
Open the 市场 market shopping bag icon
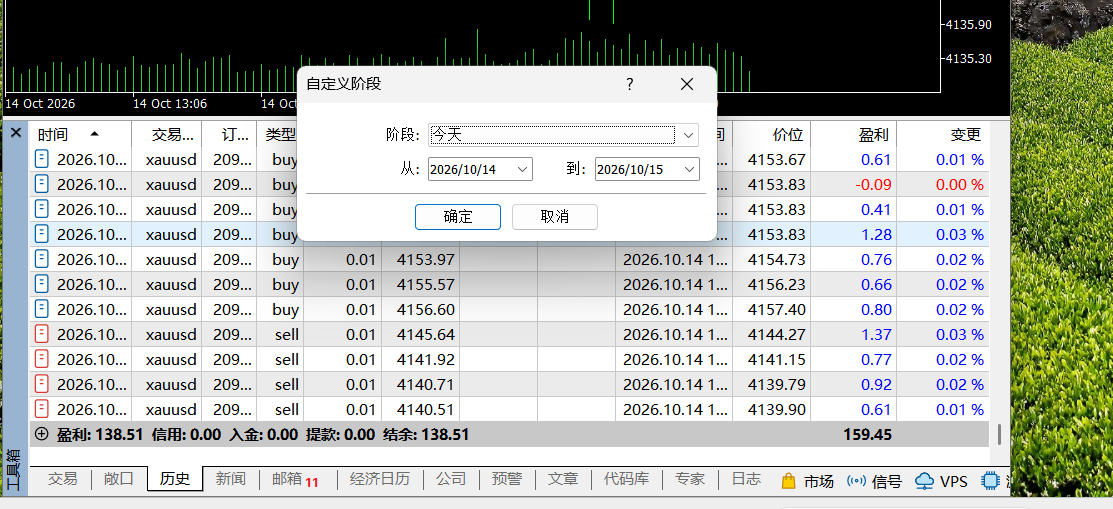788,481
